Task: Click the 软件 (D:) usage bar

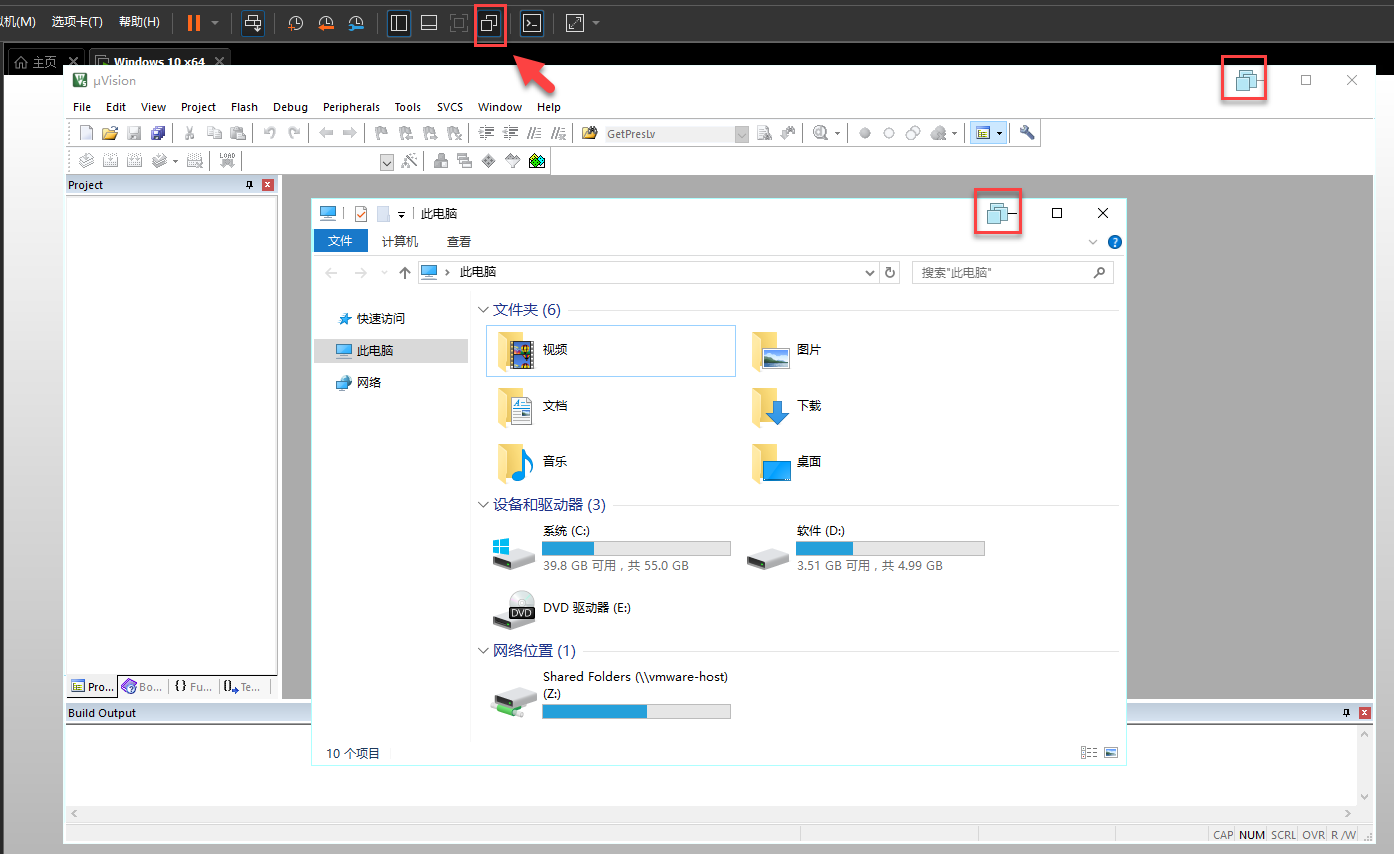Action: click(x=890, y=548)
